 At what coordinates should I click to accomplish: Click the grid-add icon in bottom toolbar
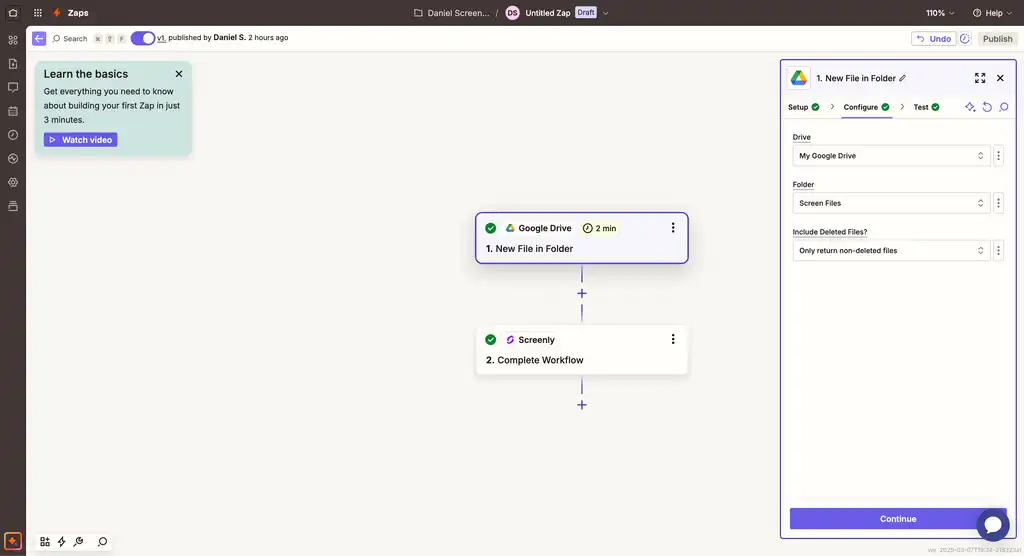click(44, 542)
